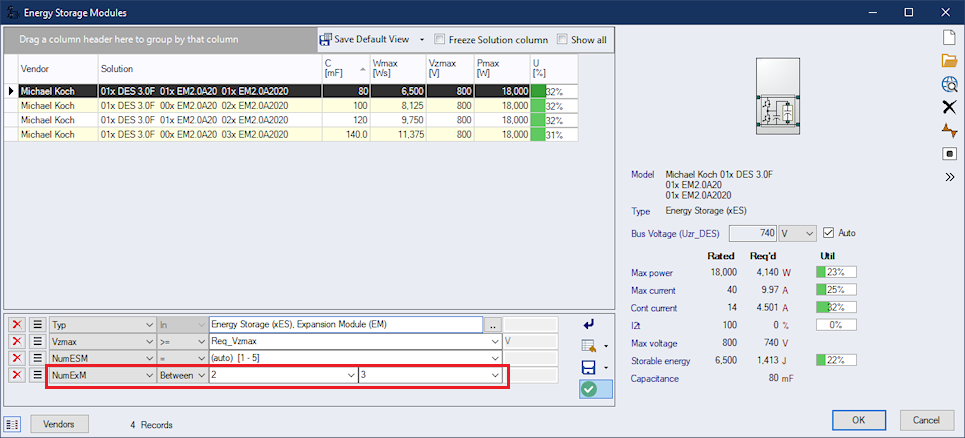Click column chooser icon in status bar
Image resolution: width=965 pixels, height=438 pixels.
click(x=14, y=424)
